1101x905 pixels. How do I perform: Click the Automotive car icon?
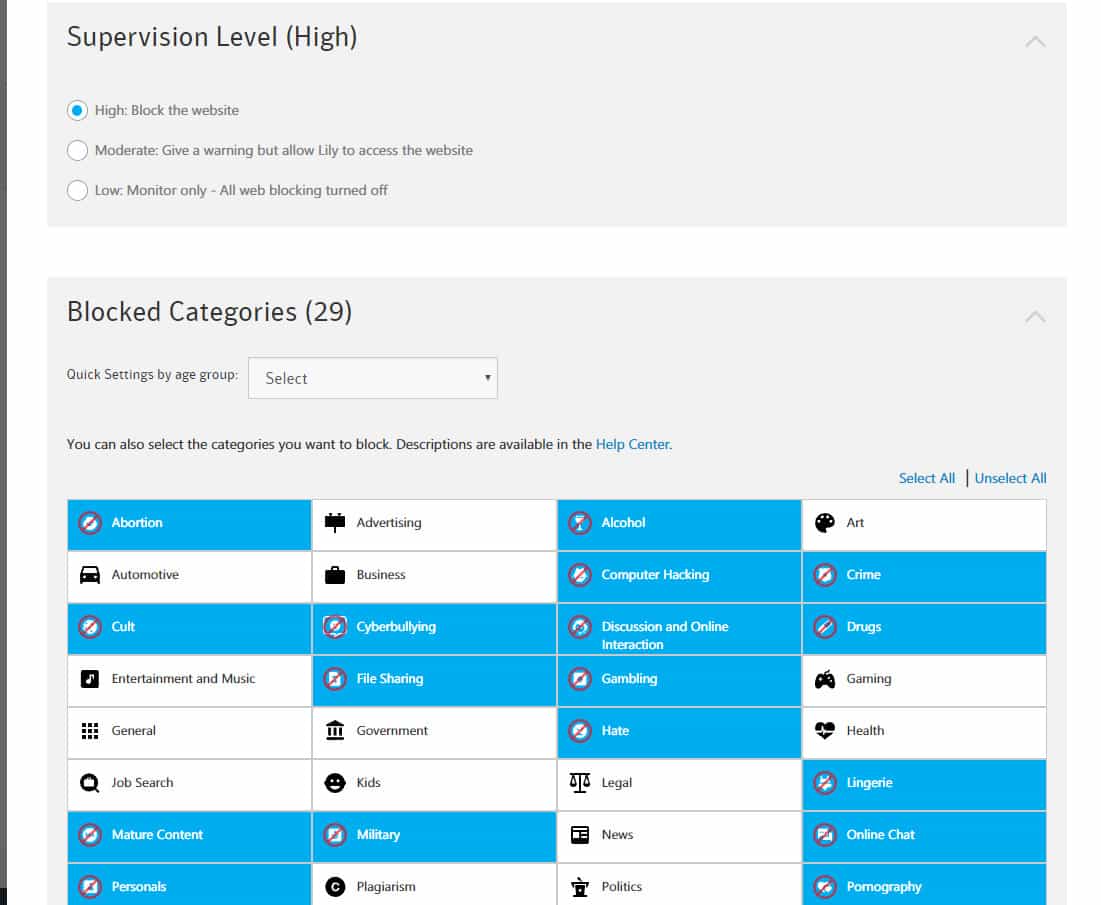(x=90, y=574)
